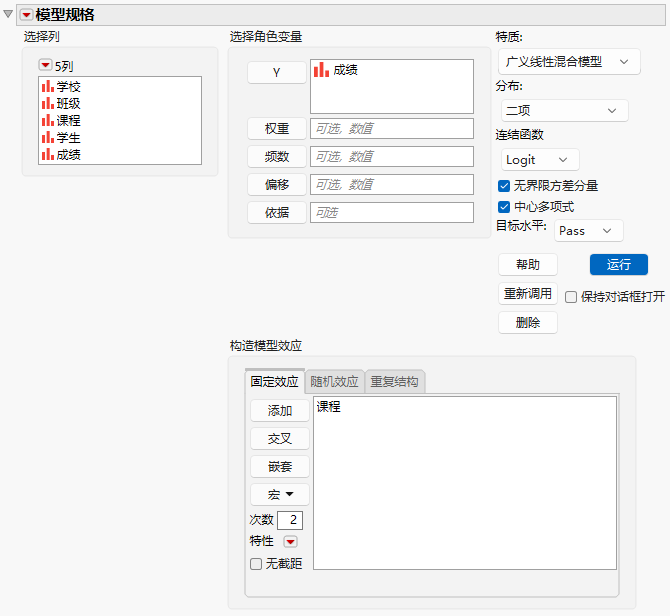
Task: Click the 偏移 optional numeric field
Action: (392, 185)
